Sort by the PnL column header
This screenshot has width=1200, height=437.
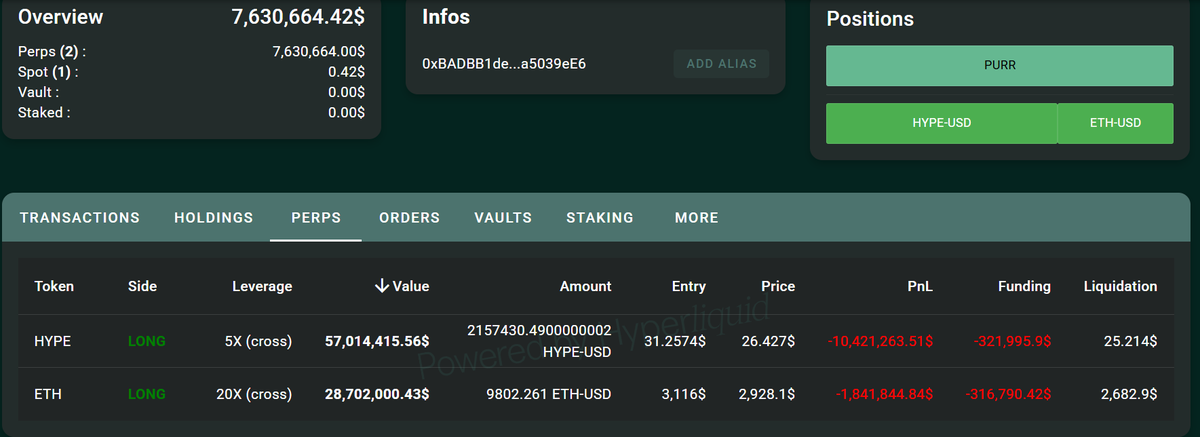pyautogui.click(x=920, y=286)
